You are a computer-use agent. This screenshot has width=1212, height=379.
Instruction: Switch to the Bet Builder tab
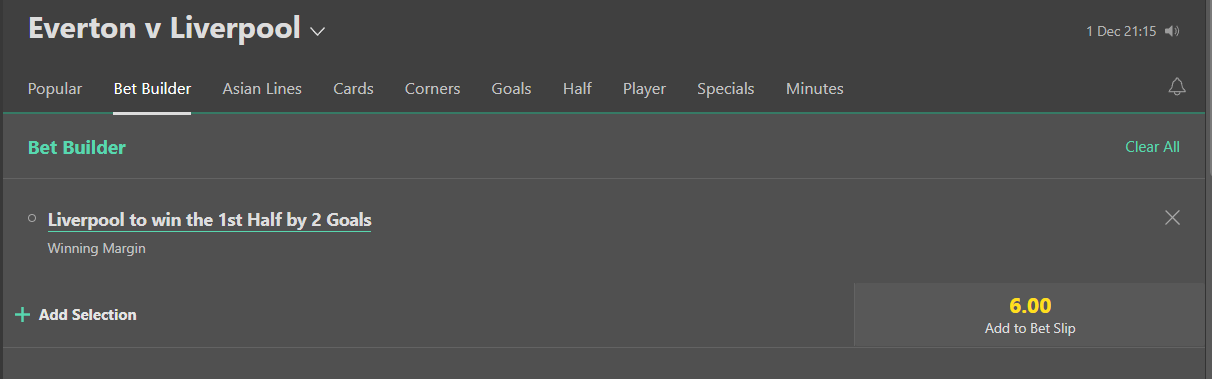click(x=152, y=89)
